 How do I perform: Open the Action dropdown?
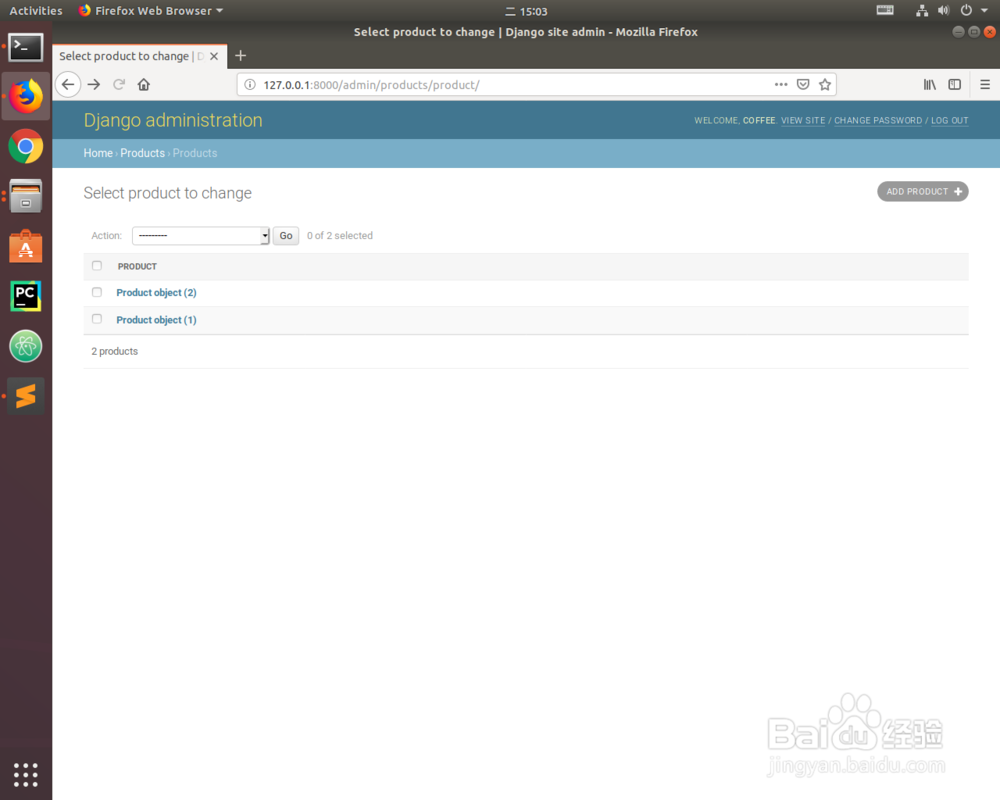click(201, 235)
